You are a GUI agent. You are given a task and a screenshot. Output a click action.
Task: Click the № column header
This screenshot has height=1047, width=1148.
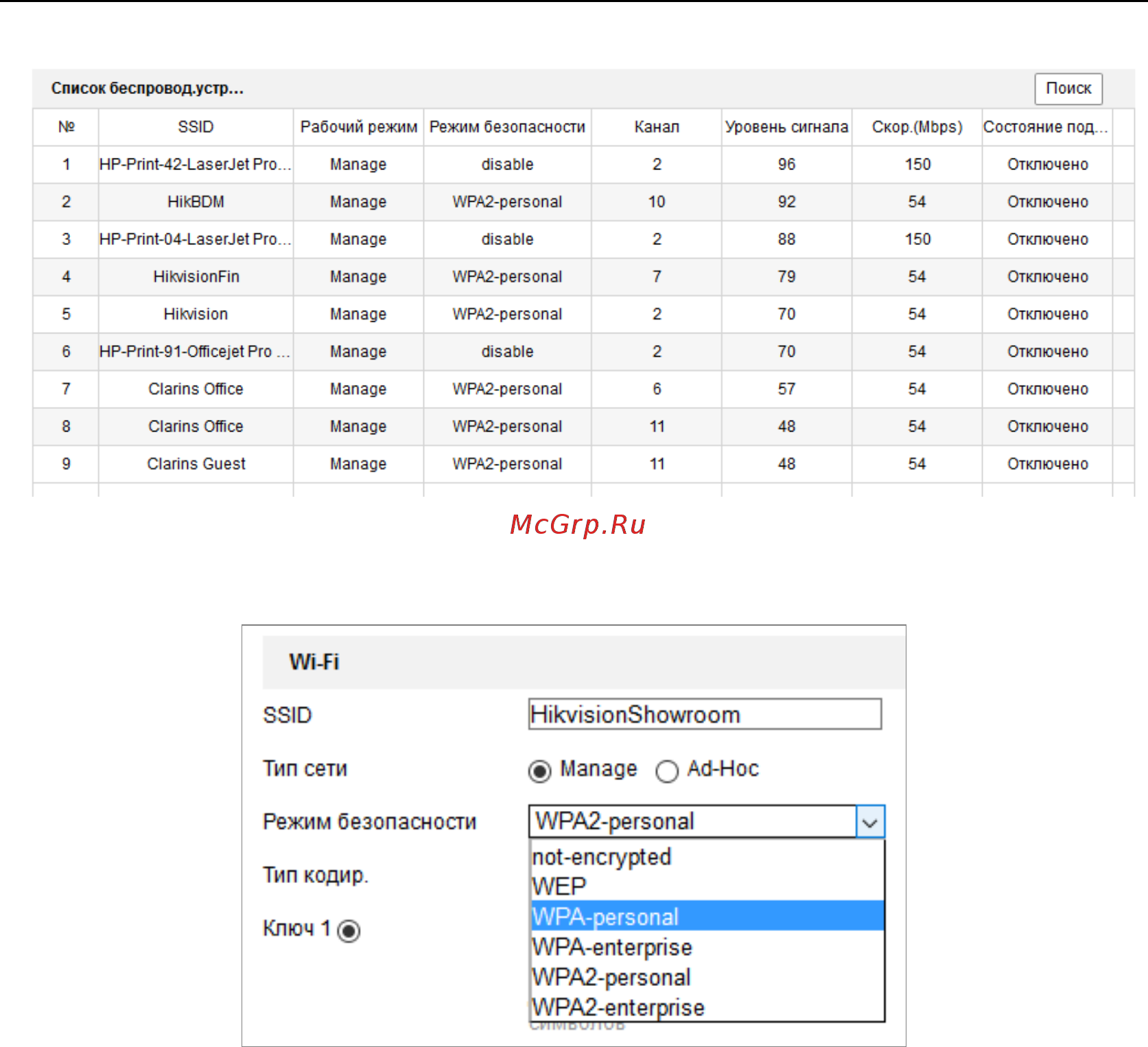(x=66, y=127)
